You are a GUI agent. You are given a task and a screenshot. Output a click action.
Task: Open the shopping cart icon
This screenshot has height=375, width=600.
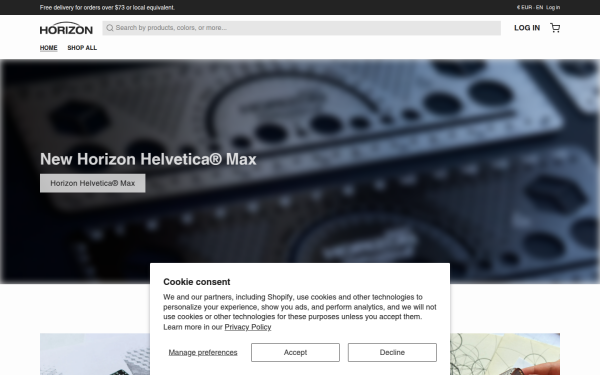pyautogui.click(x=555, y=28)
